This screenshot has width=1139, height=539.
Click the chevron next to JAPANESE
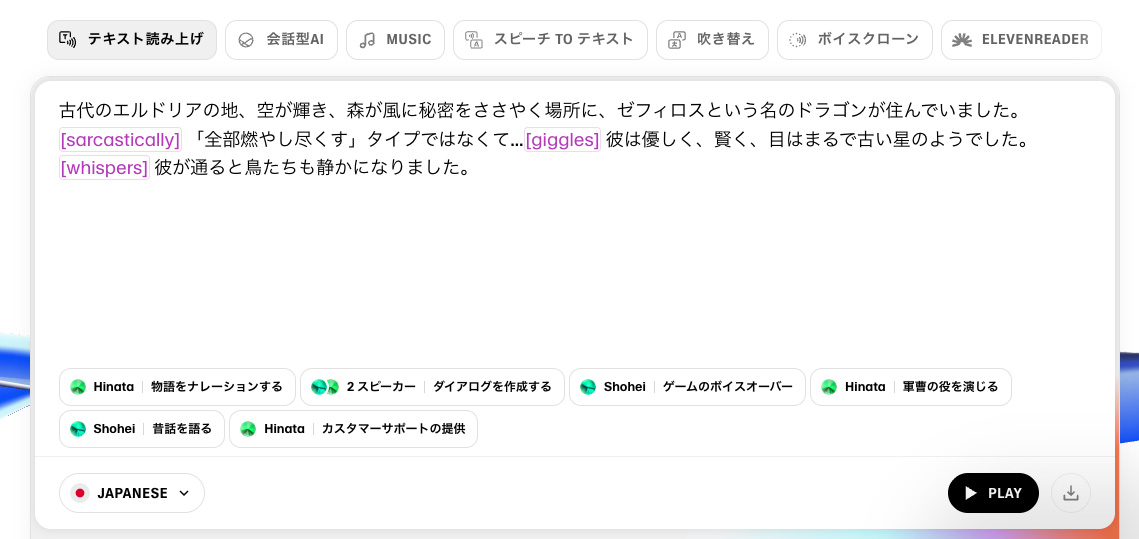(x=184, y=493)
